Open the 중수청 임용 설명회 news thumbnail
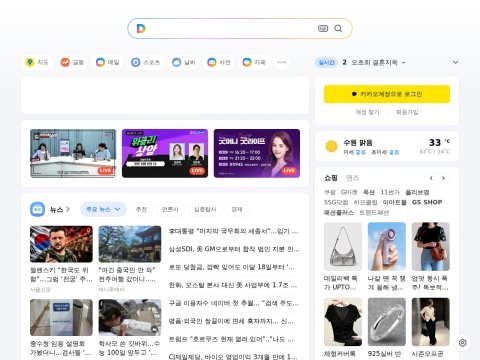 pos(61,317)
